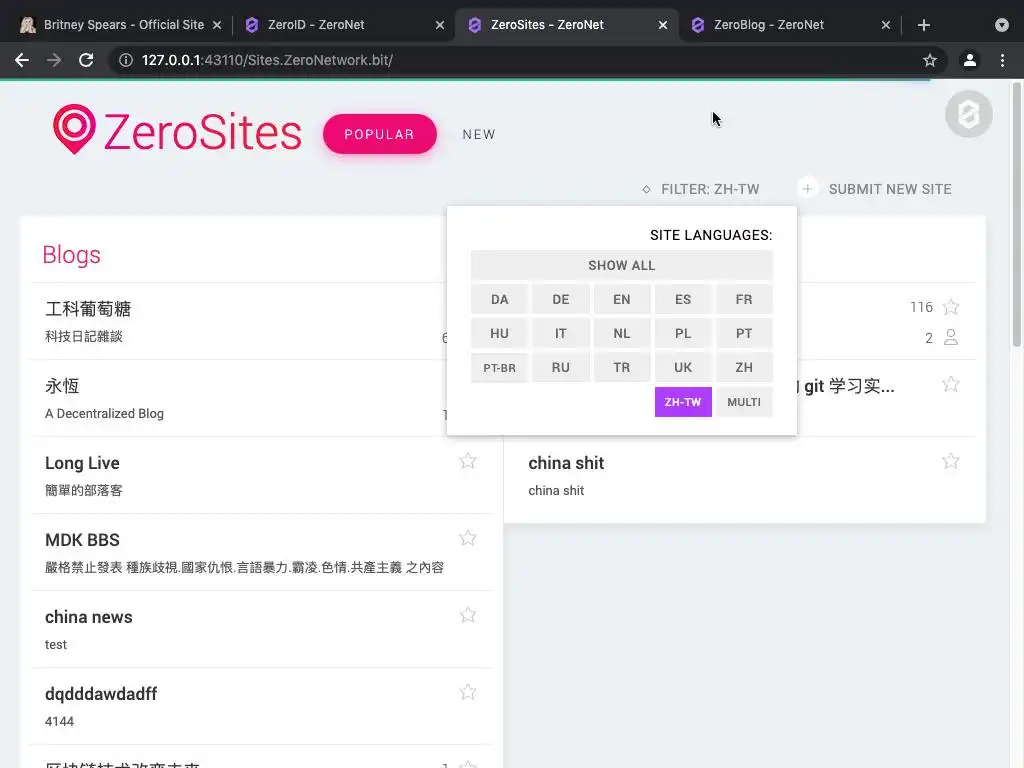Viewport: 1024px width, 768px height.
Task: Filter sites by EN language
Action: pyautogui.click(x=622, y=299)
